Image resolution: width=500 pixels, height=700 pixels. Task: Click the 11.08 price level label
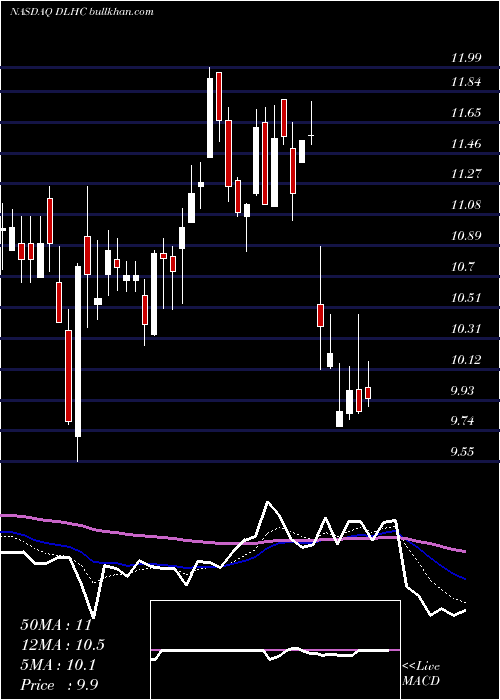[466, 205]
